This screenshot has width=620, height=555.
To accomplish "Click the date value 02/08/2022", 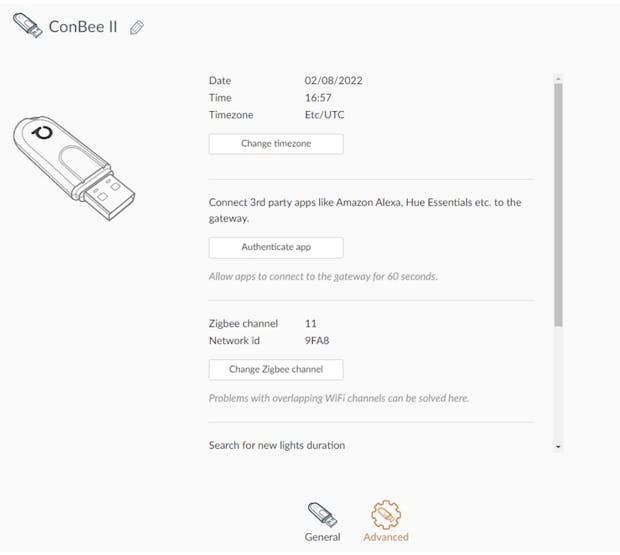I will (335, 80).
